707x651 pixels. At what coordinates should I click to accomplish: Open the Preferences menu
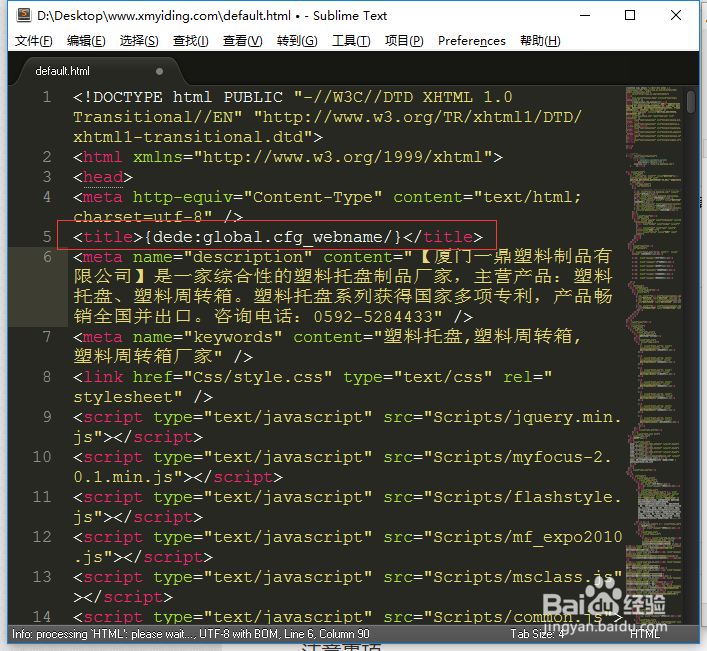[472, 41]
